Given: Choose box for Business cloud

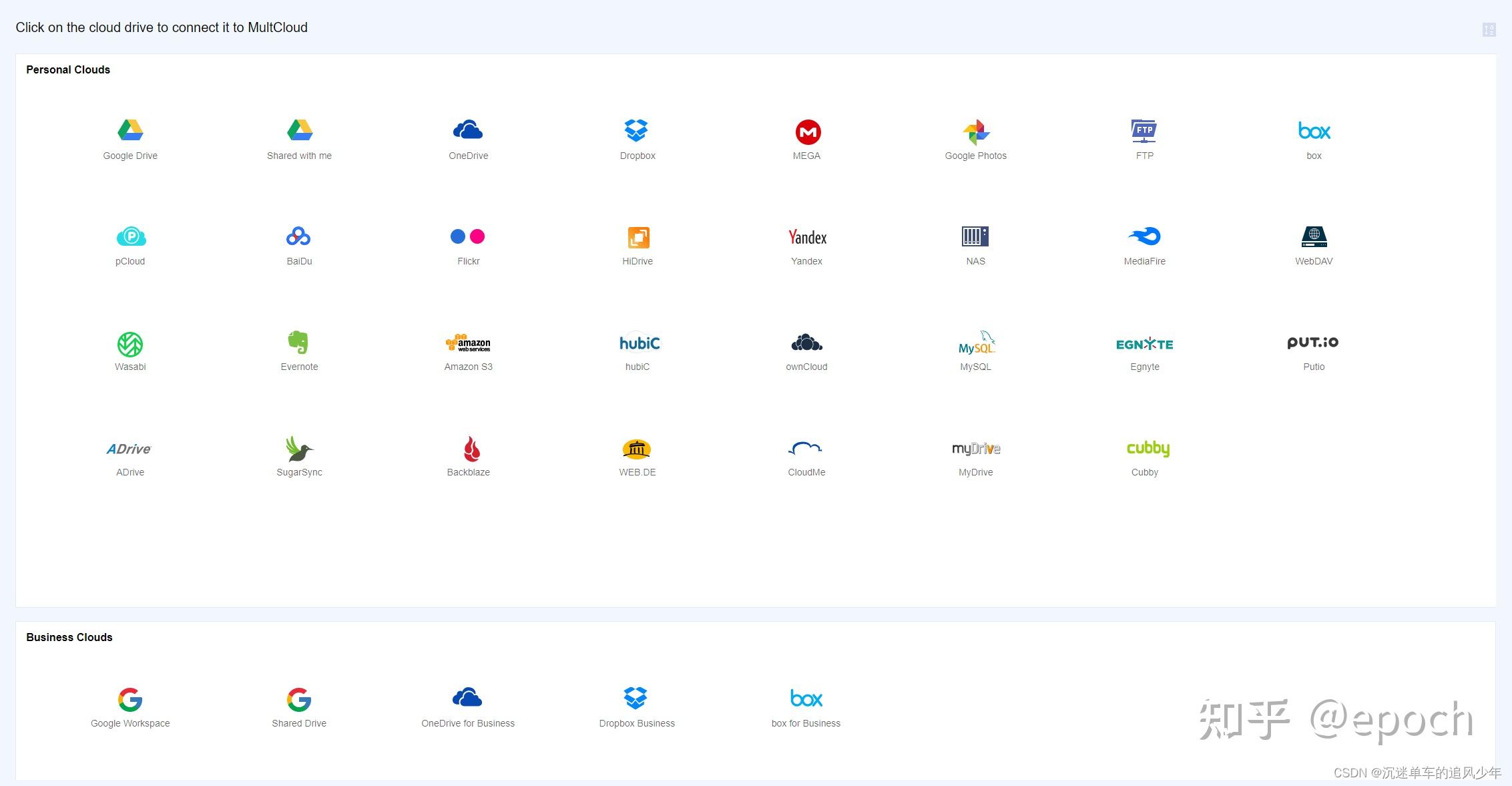Looking at the screenshot, I should point(806,699).
